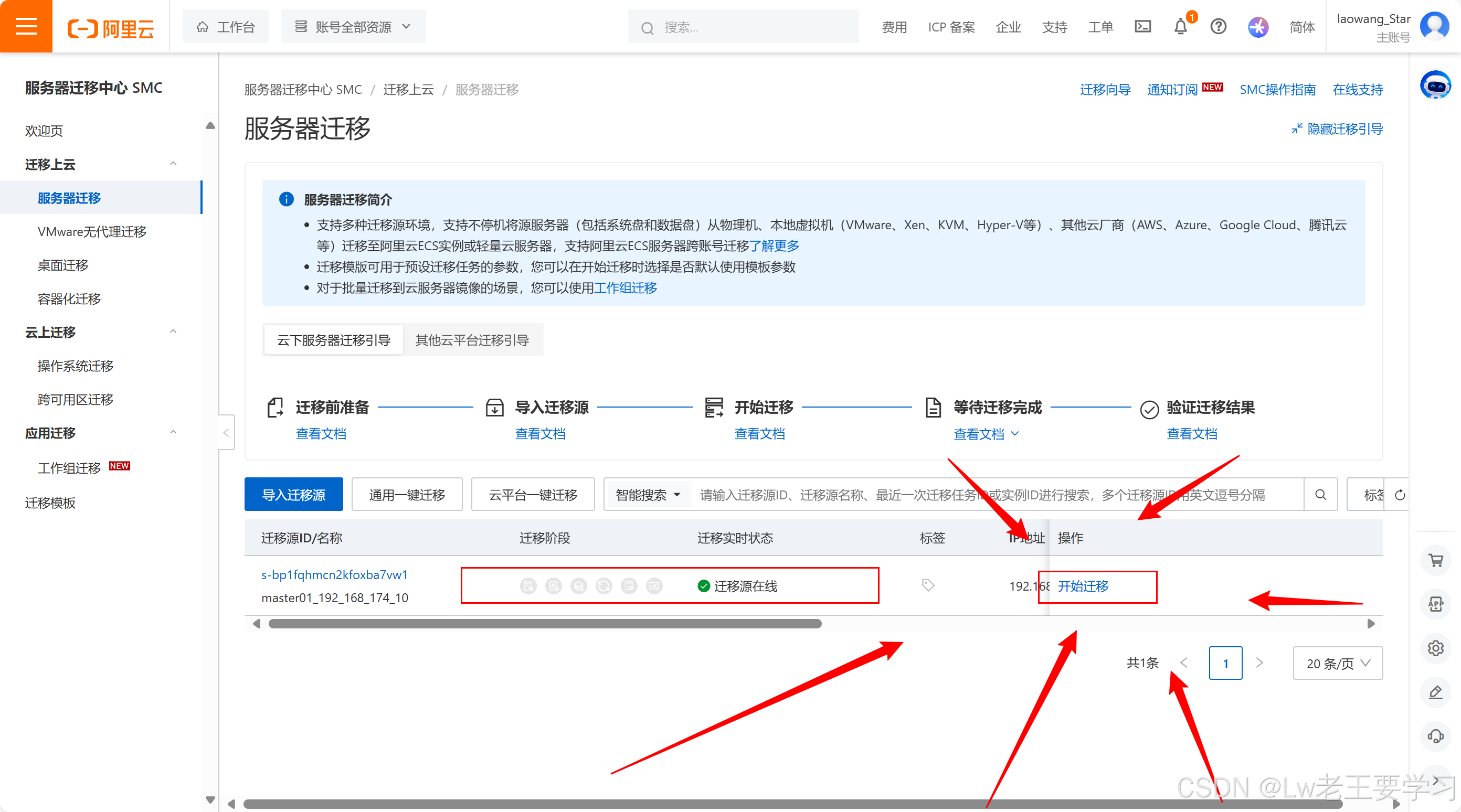Click the search magnifier button
Viewport: 1461px width, 812px height.
click(1320, 495)
